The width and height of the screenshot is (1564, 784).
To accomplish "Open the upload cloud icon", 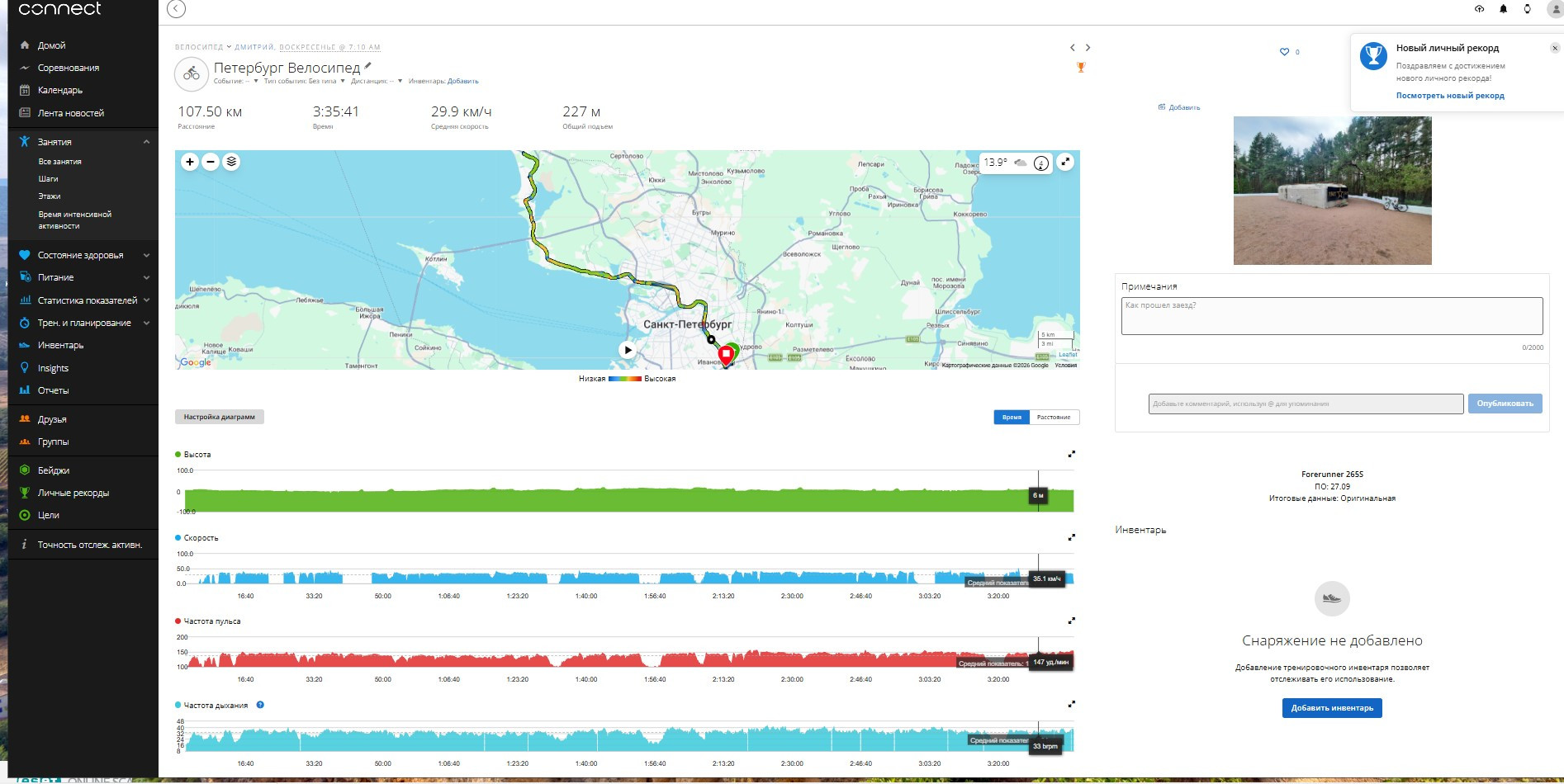I will (x=1479, y=9).
